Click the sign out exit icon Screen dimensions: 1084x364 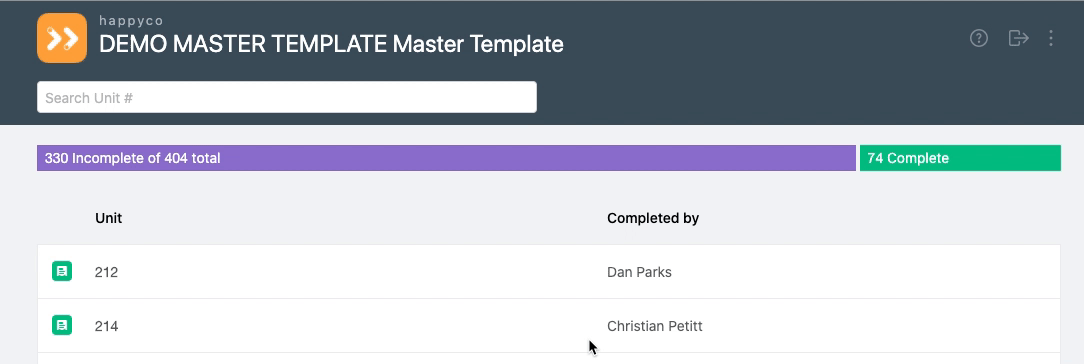click(1018, 38)
